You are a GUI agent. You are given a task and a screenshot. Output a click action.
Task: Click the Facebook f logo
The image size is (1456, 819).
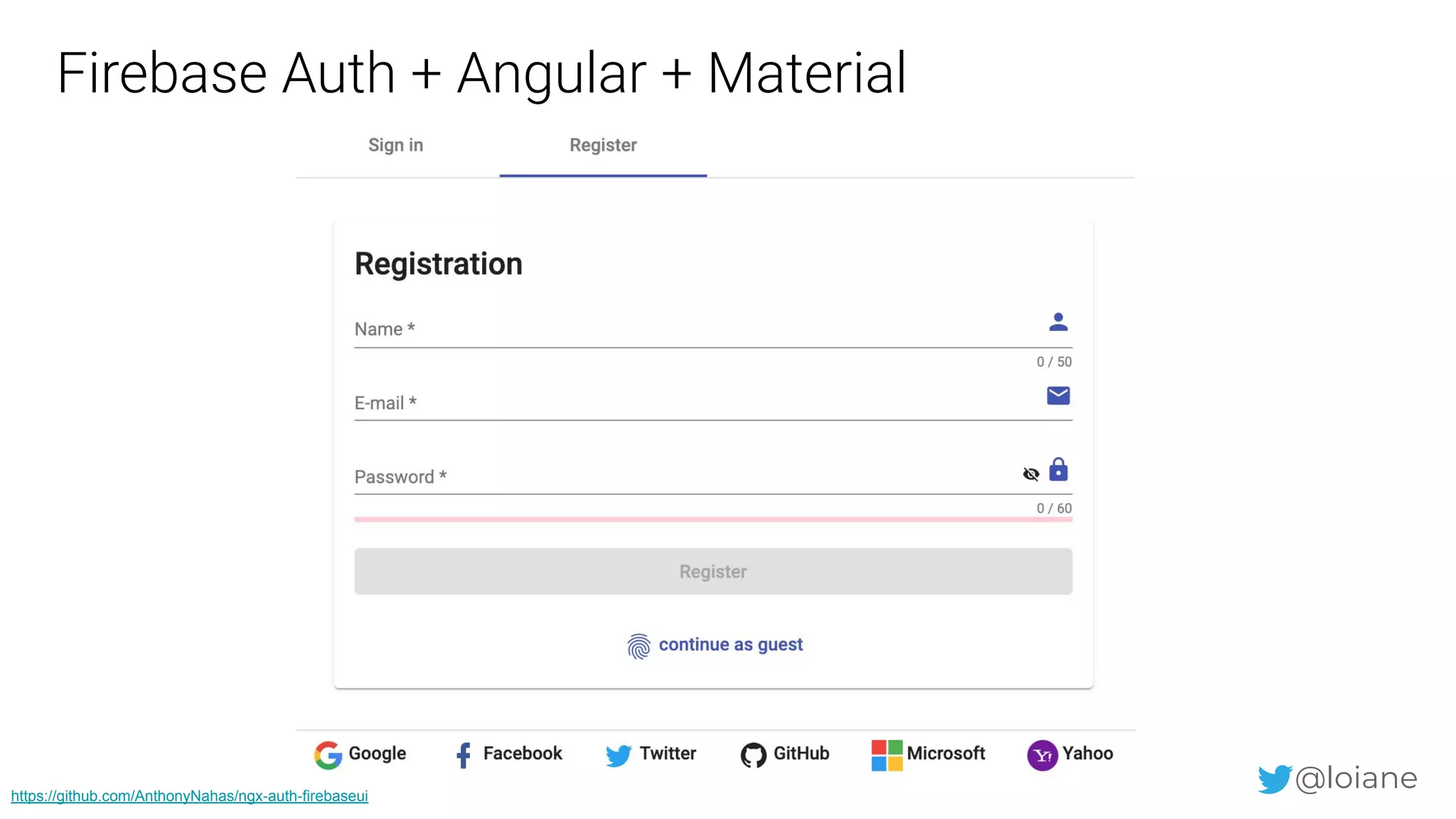point(464,755)
